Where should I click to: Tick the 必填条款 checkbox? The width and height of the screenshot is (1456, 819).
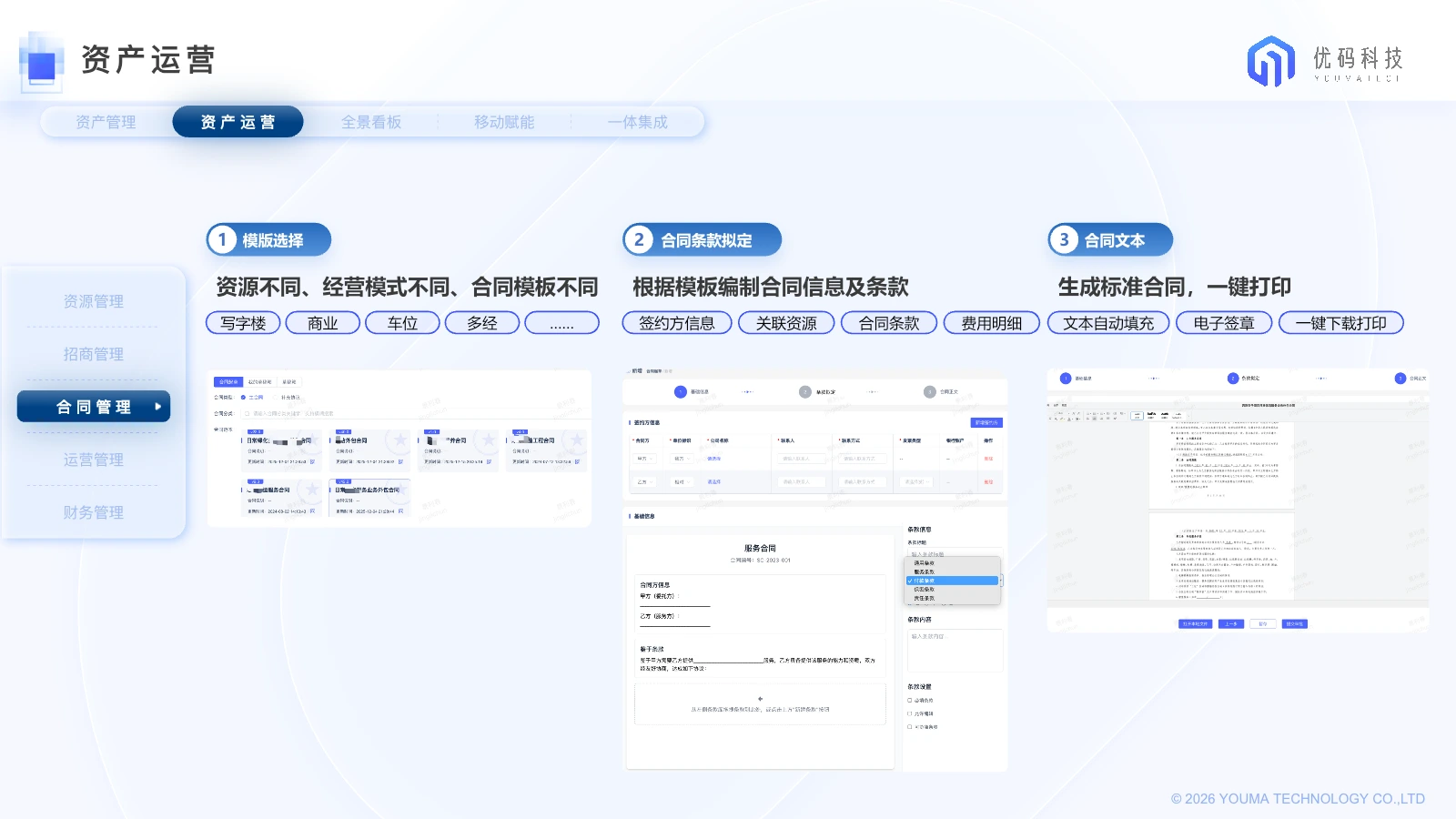[x=909, y=700]
